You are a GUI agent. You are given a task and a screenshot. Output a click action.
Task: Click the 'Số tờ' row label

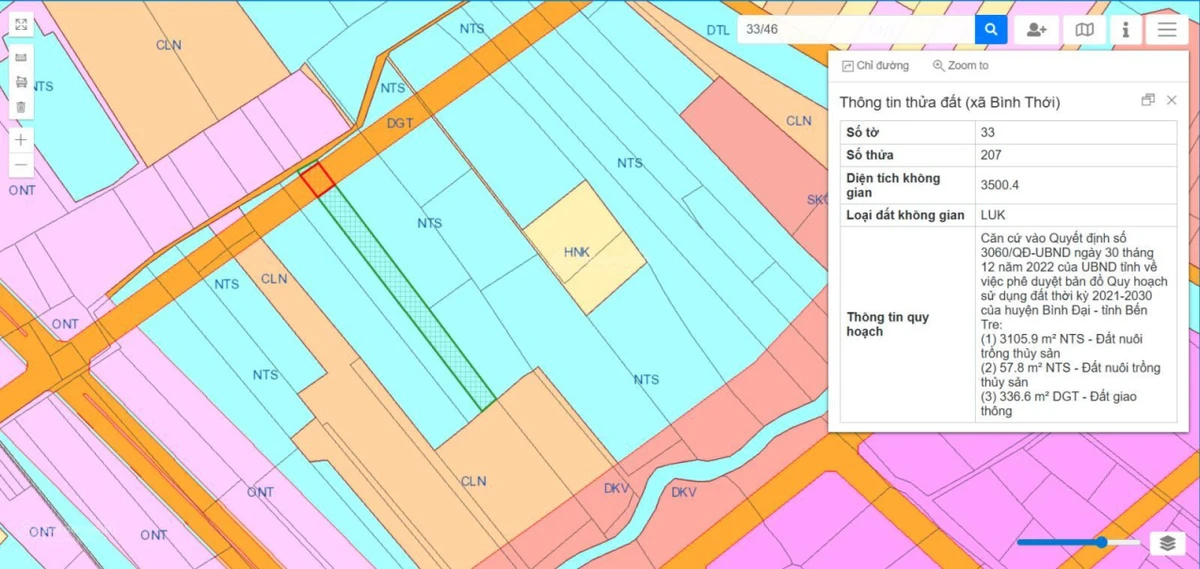click(863, 132)
